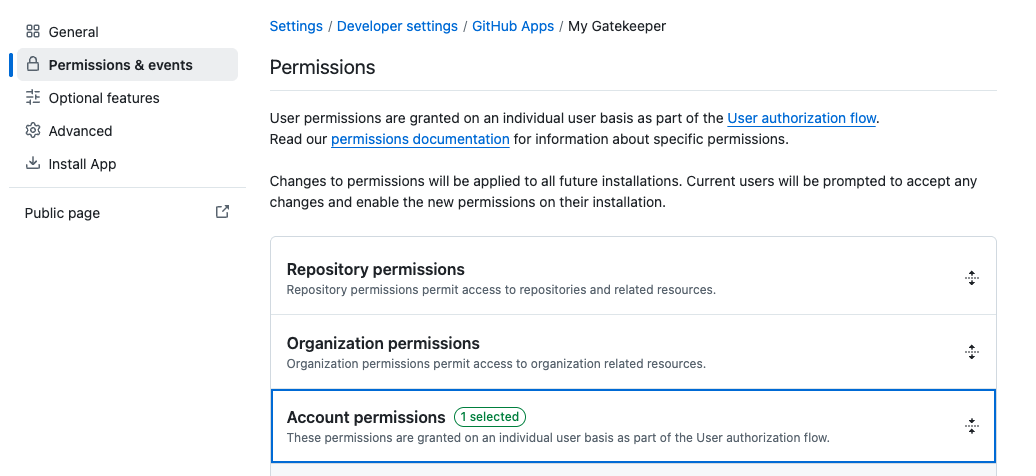
Task: Open the User authorization flow link
Action: pos(801,118)
